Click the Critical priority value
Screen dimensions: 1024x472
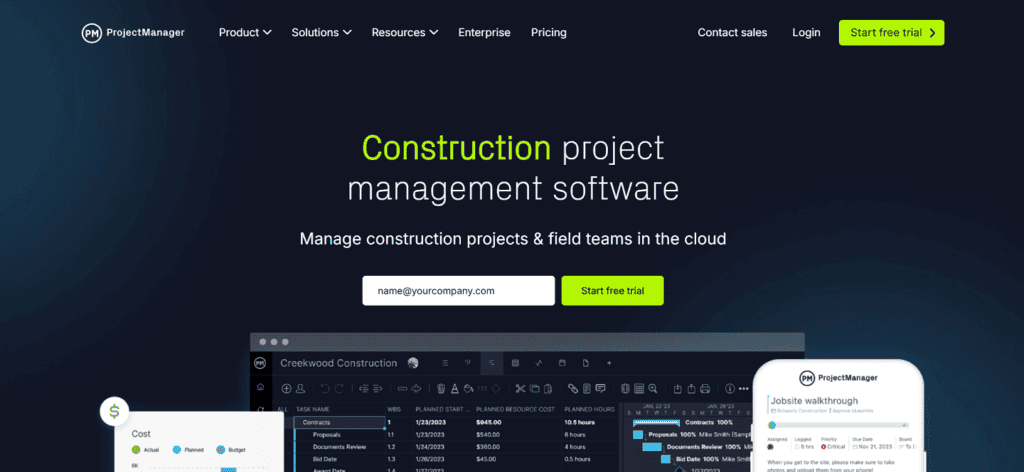tap(833, 447)
